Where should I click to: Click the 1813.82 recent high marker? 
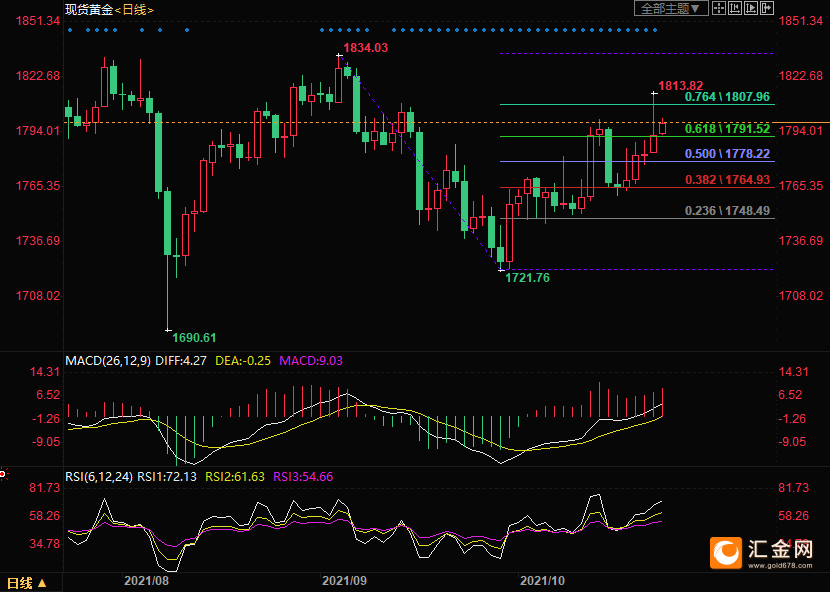681,86
